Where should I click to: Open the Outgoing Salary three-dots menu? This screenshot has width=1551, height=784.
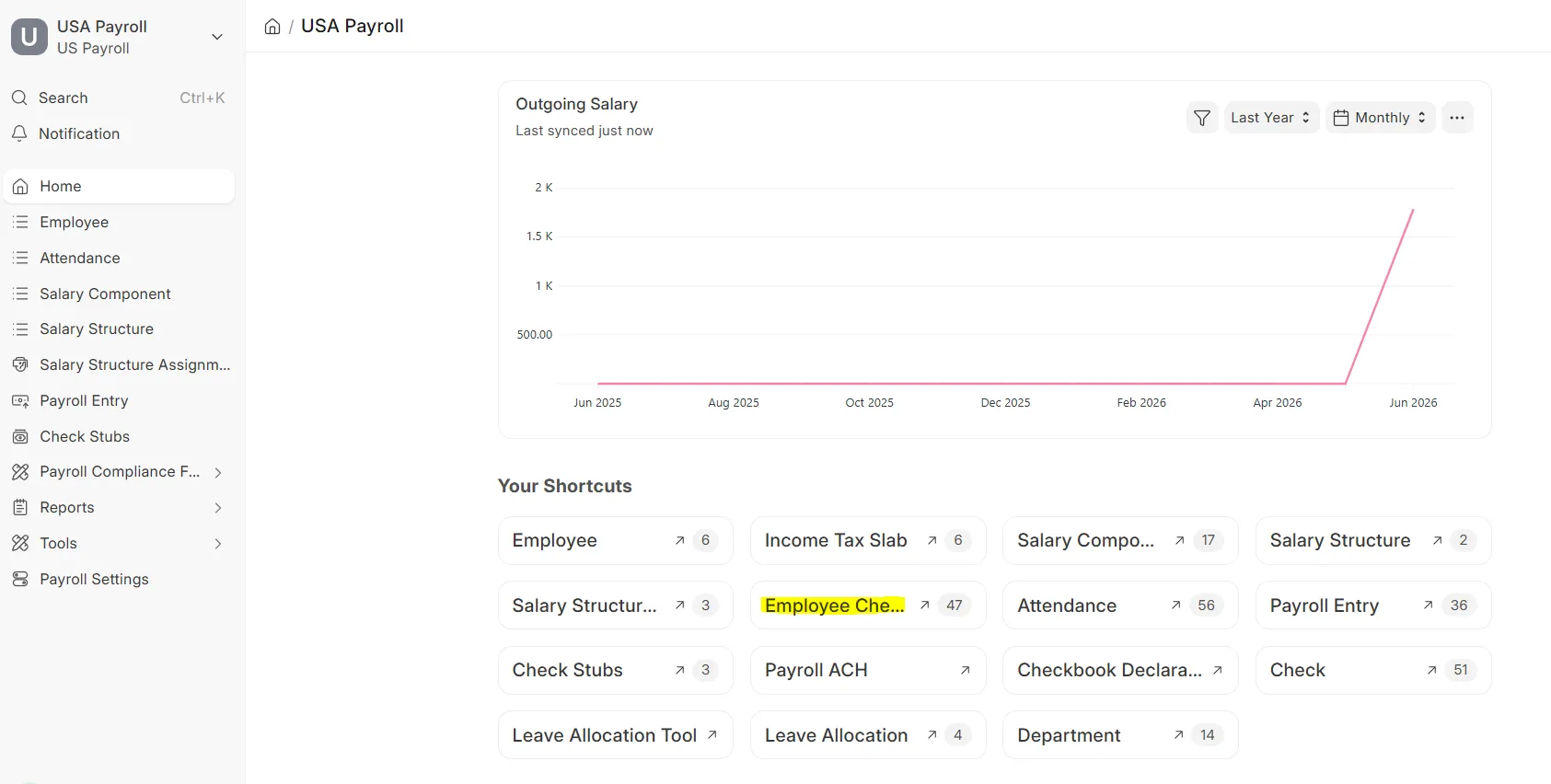coord(1457,118)
